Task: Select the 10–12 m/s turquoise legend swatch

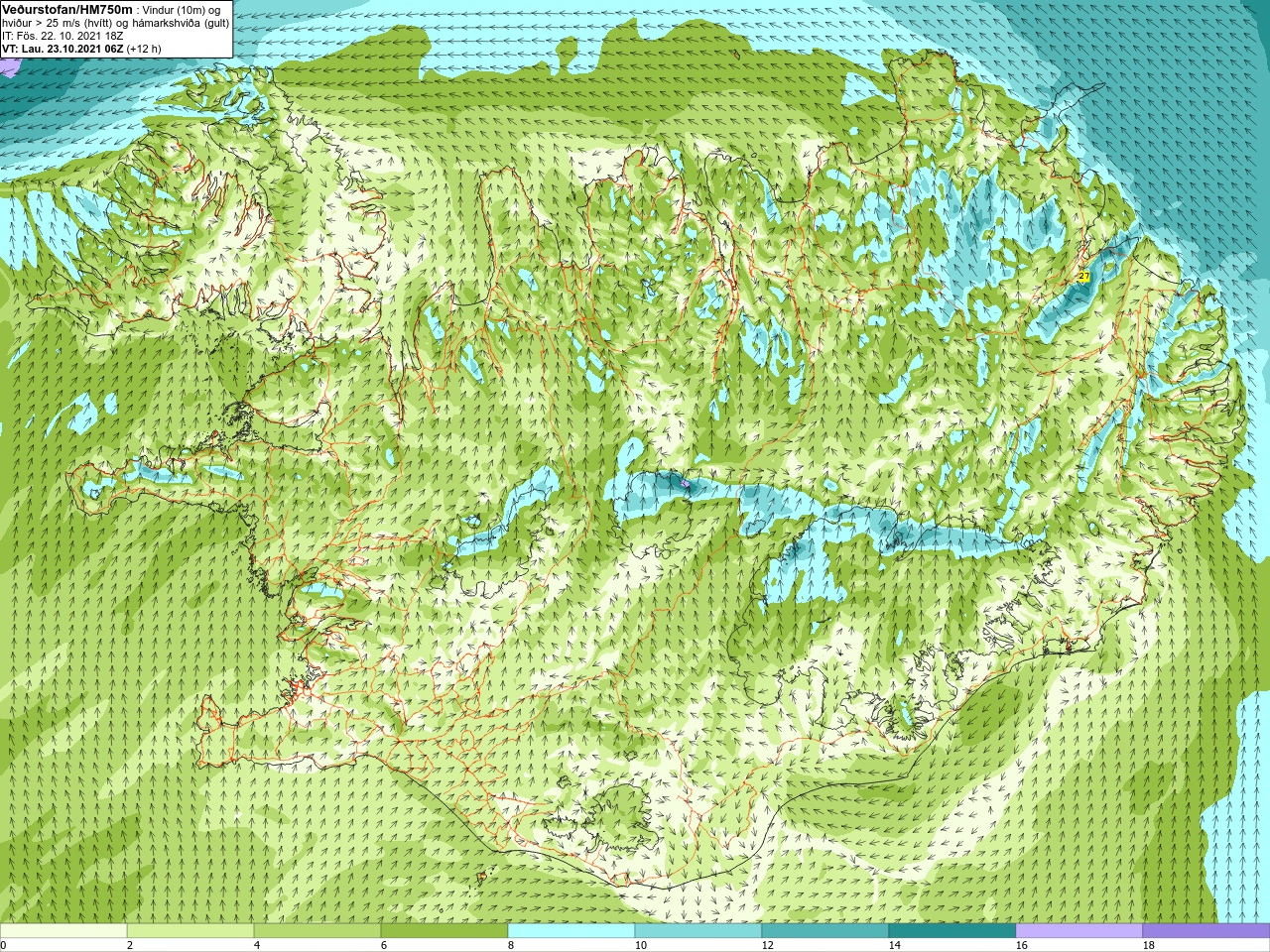Action: (x=698, y=931)
